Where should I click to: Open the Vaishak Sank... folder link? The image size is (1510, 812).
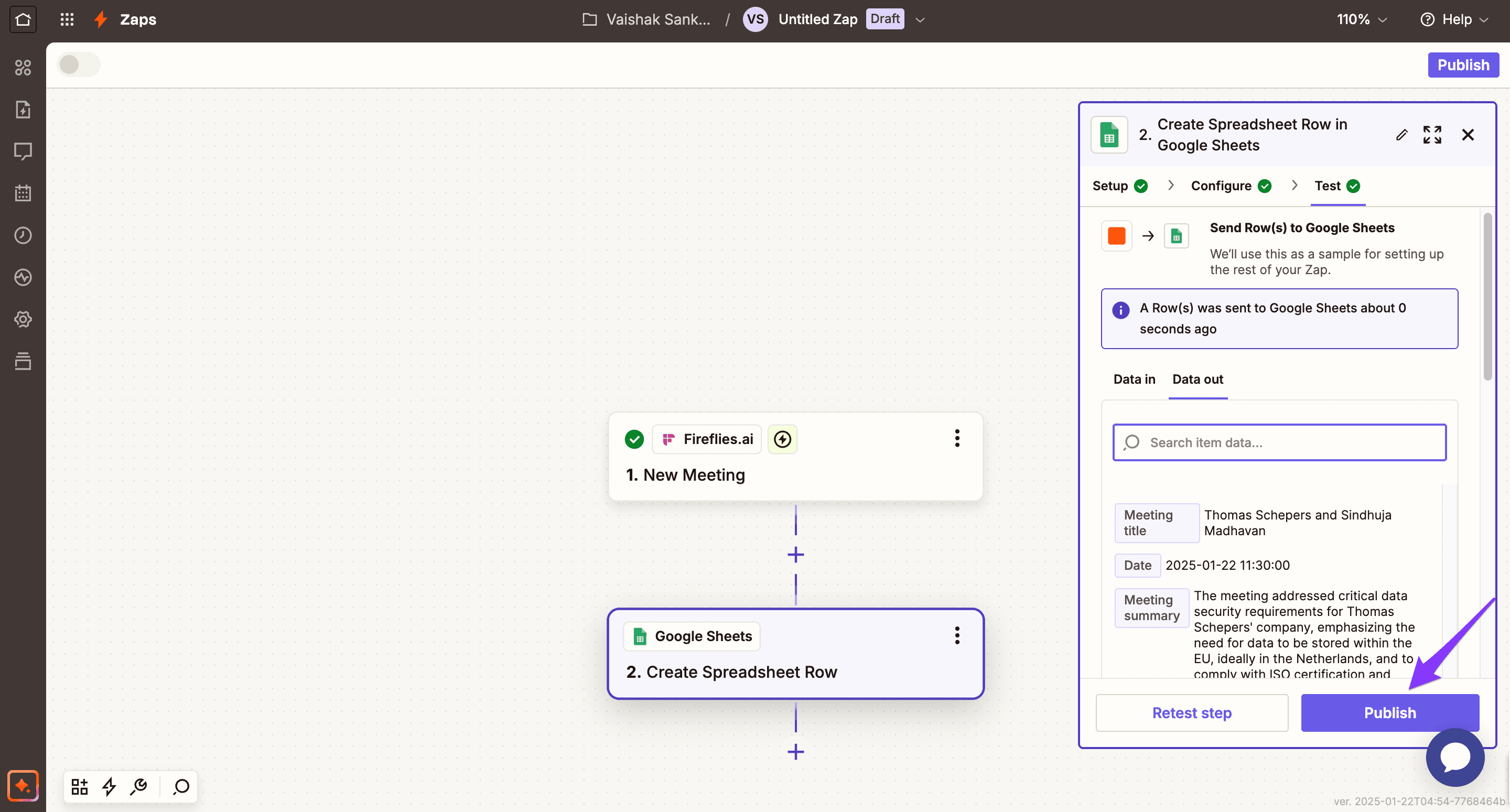pyautogui.click(x=657, y=19)
